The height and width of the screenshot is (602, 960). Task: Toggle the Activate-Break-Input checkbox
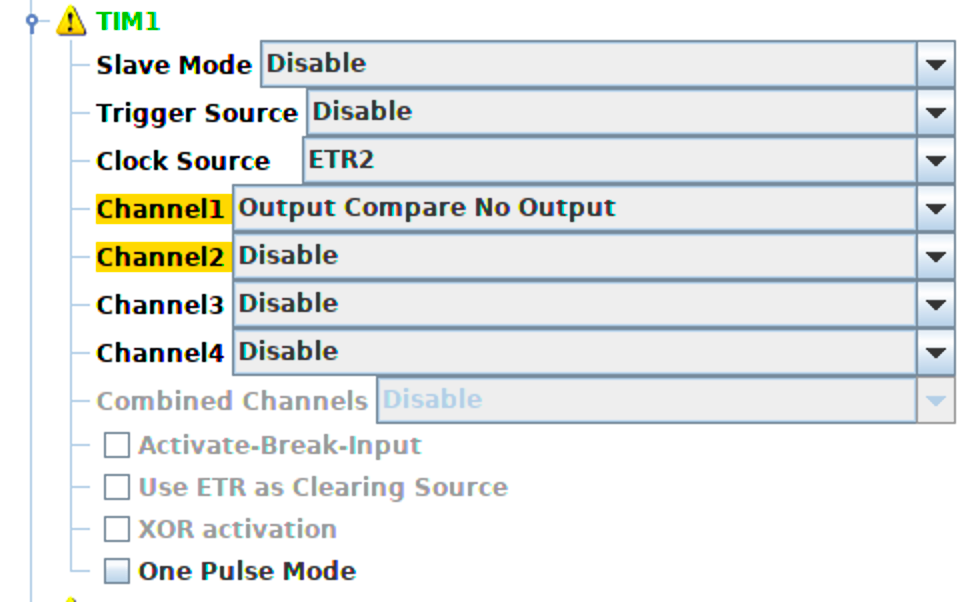pyautogui.click(x=116, y=445)
